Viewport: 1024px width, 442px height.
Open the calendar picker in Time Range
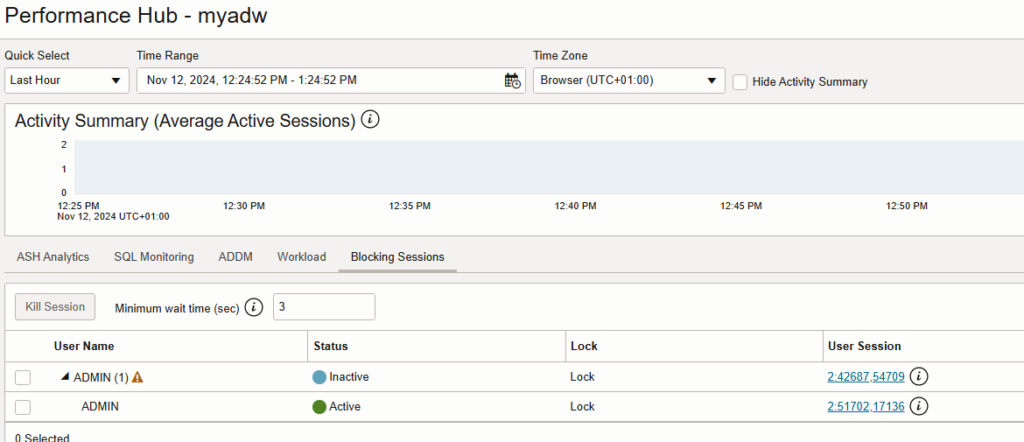[512, 81]
